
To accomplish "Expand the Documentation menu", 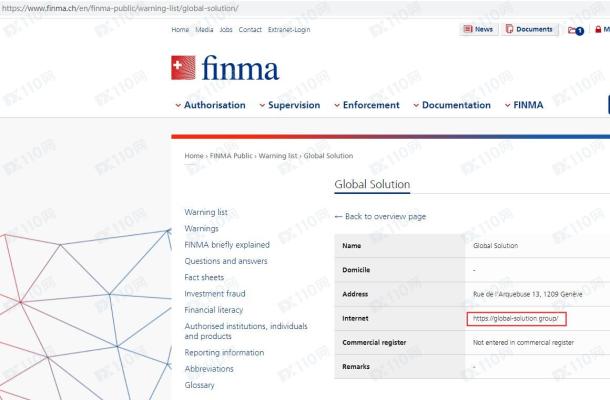I will point(452,105).
